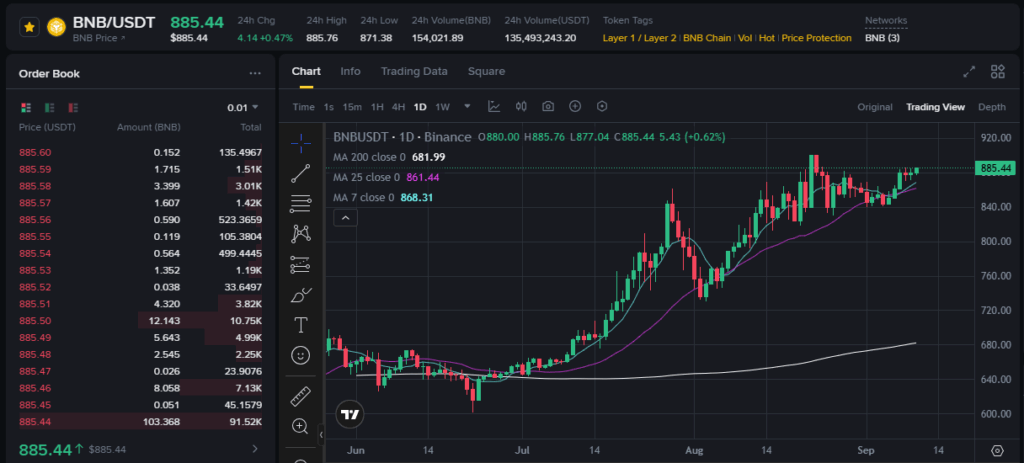1024x463 pixels.
Task: Select the sell-orders-only order book view
Action: click(x=73, y=107)
